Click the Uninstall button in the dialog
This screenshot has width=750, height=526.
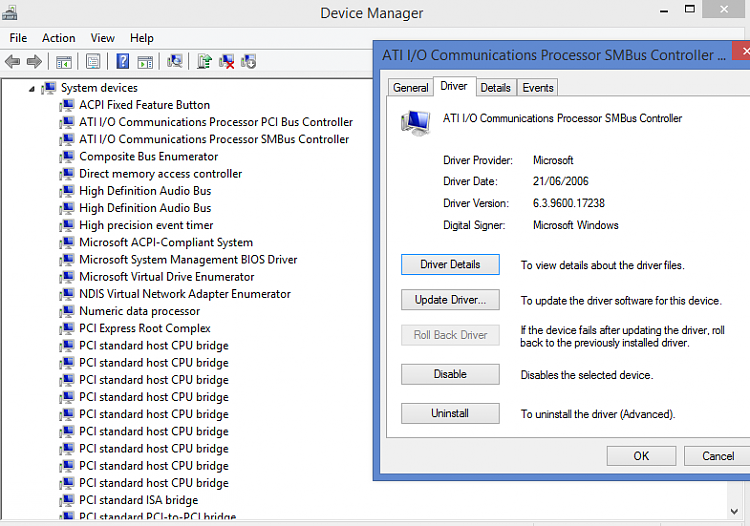click(x=450, y=414)
